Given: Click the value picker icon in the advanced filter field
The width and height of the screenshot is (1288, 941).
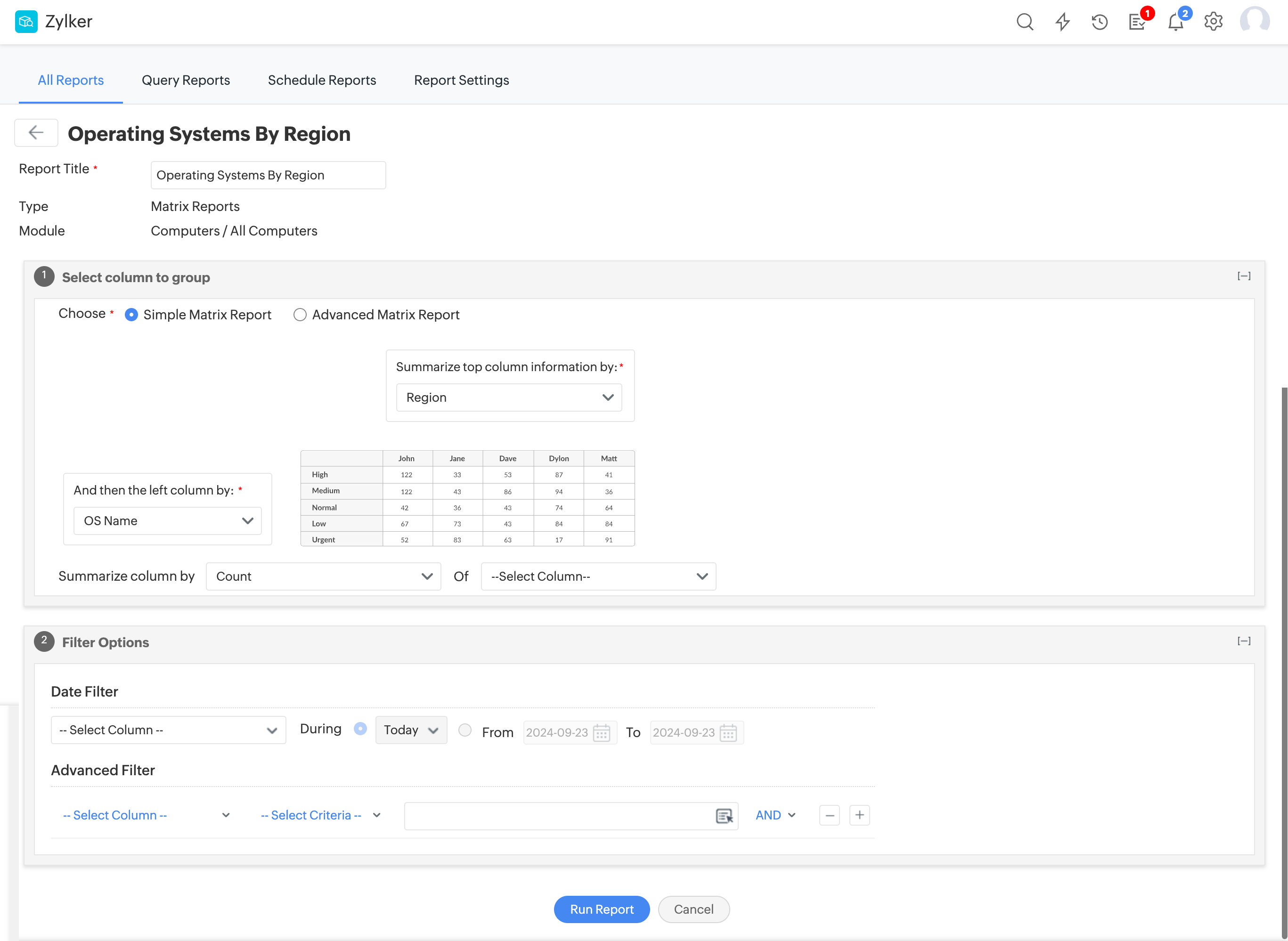Looking at the screenshot, I should pyautogui.click(x=724, y=816).
